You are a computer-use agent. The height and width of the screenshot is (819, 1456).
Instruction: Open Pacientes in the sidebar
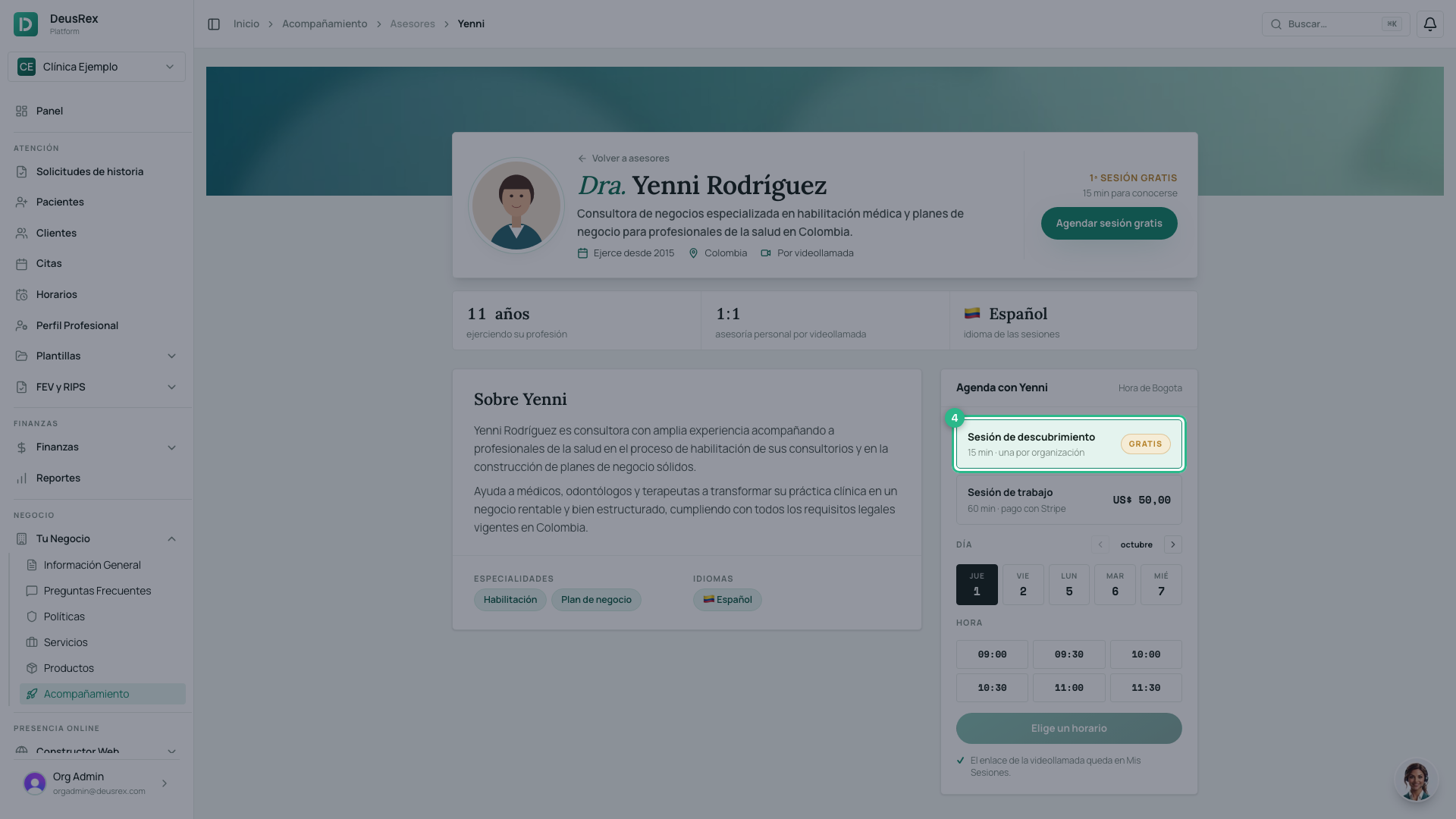[x=96, y=202]
